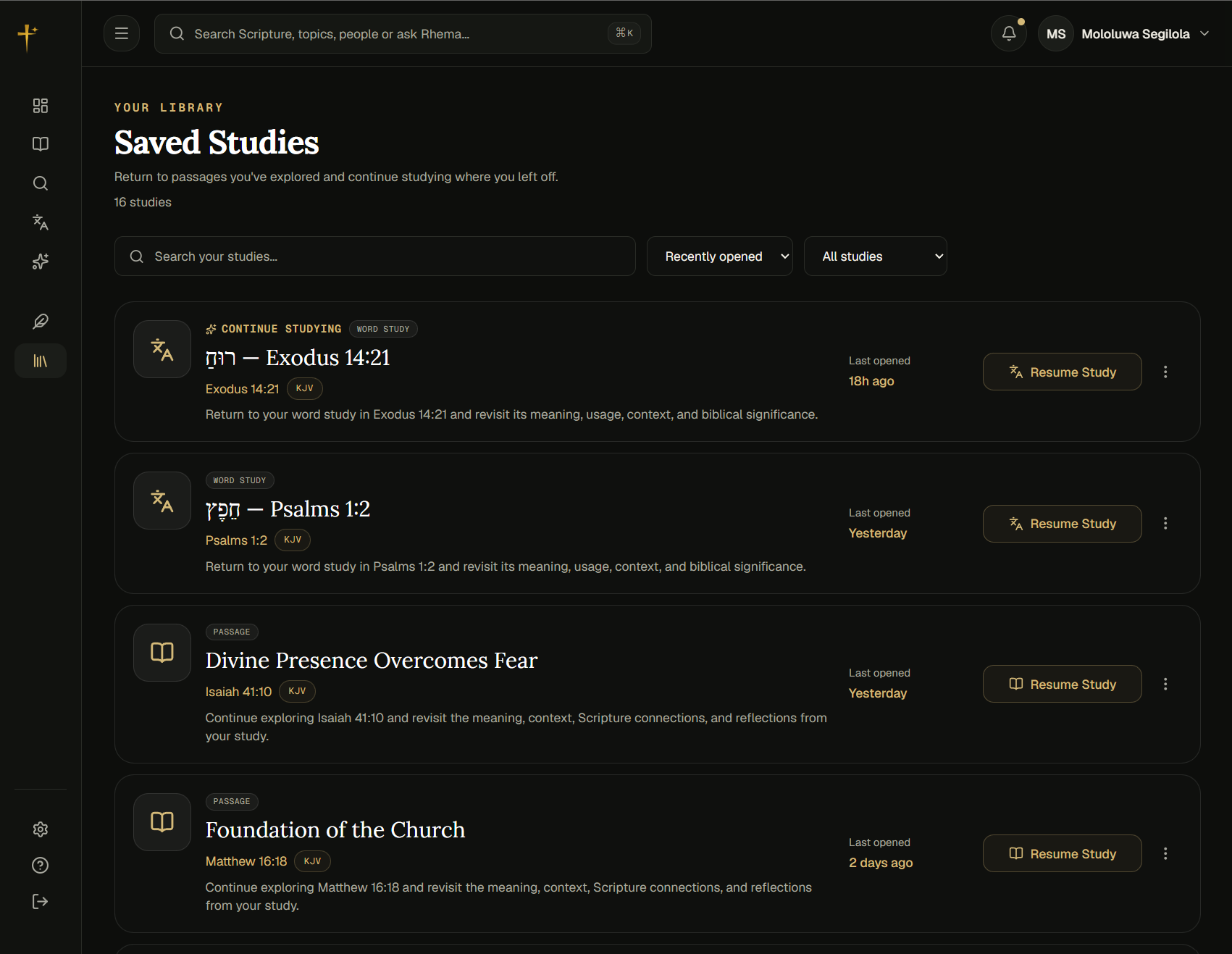Click the Matthew 16:18 reference text
The image size is (1232, 954).
tap(246, 861)
